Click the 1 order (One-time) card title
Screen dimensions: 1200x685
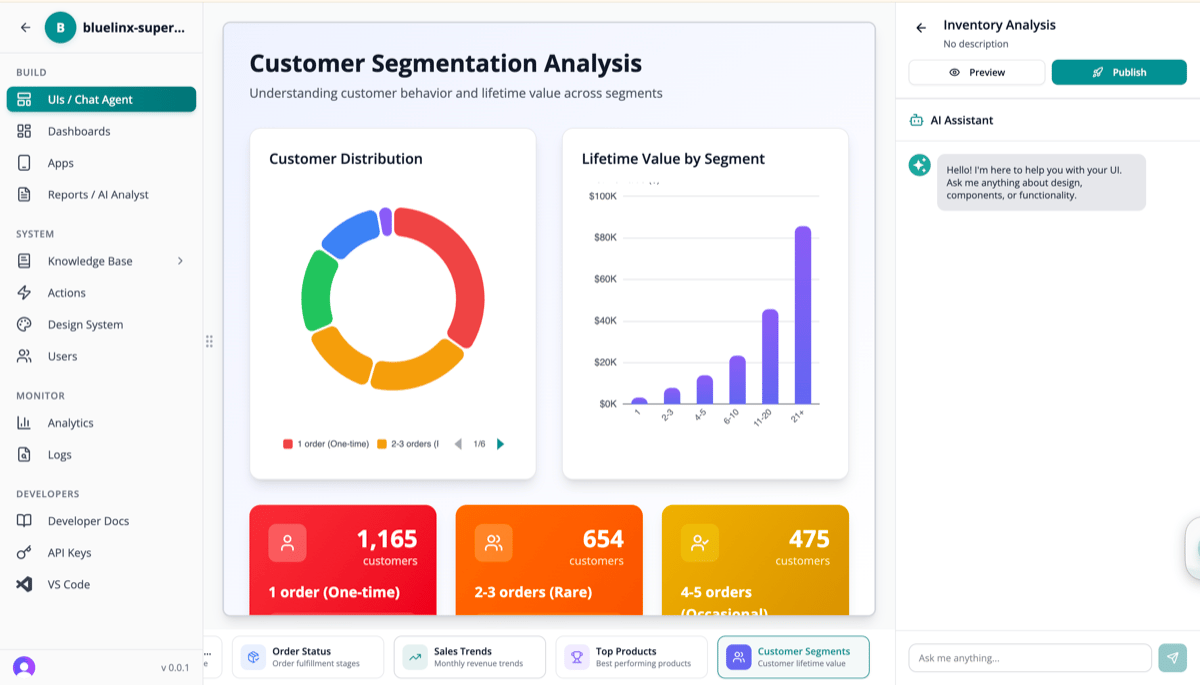334,592
